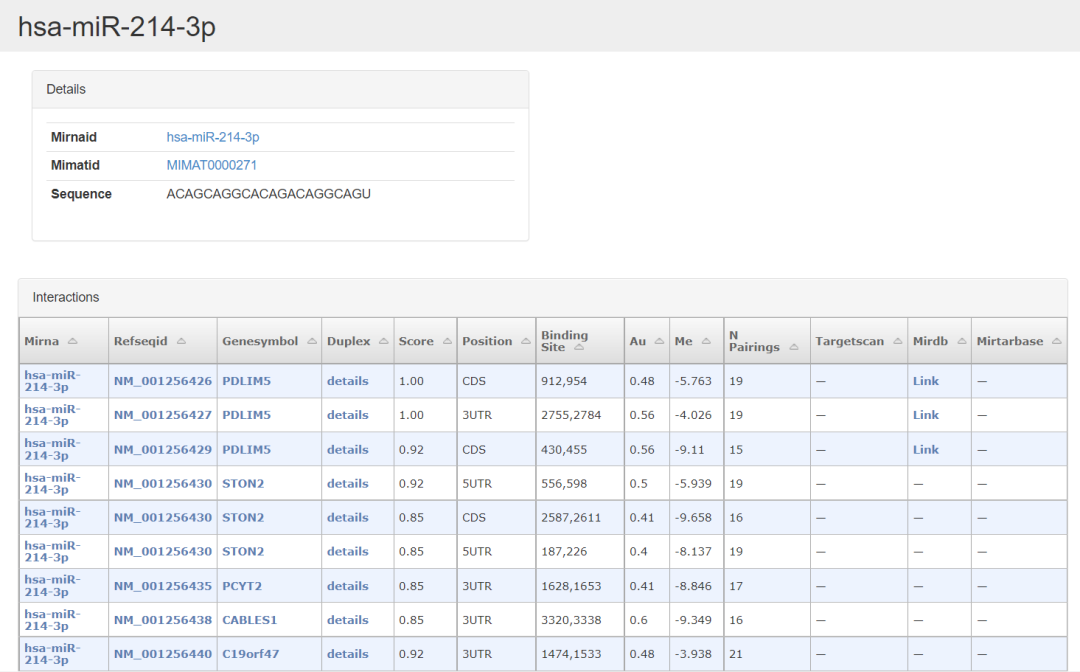
Task: Sort table by Mirna column arrow
Action: [73, 342]
